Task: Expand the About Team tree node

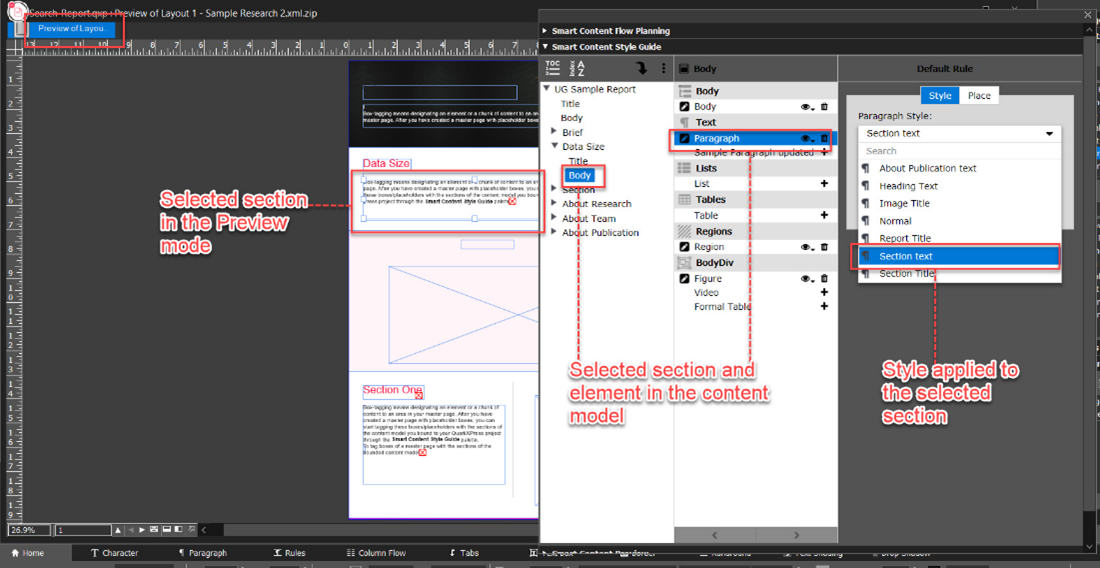Action: tap(555, 218)
